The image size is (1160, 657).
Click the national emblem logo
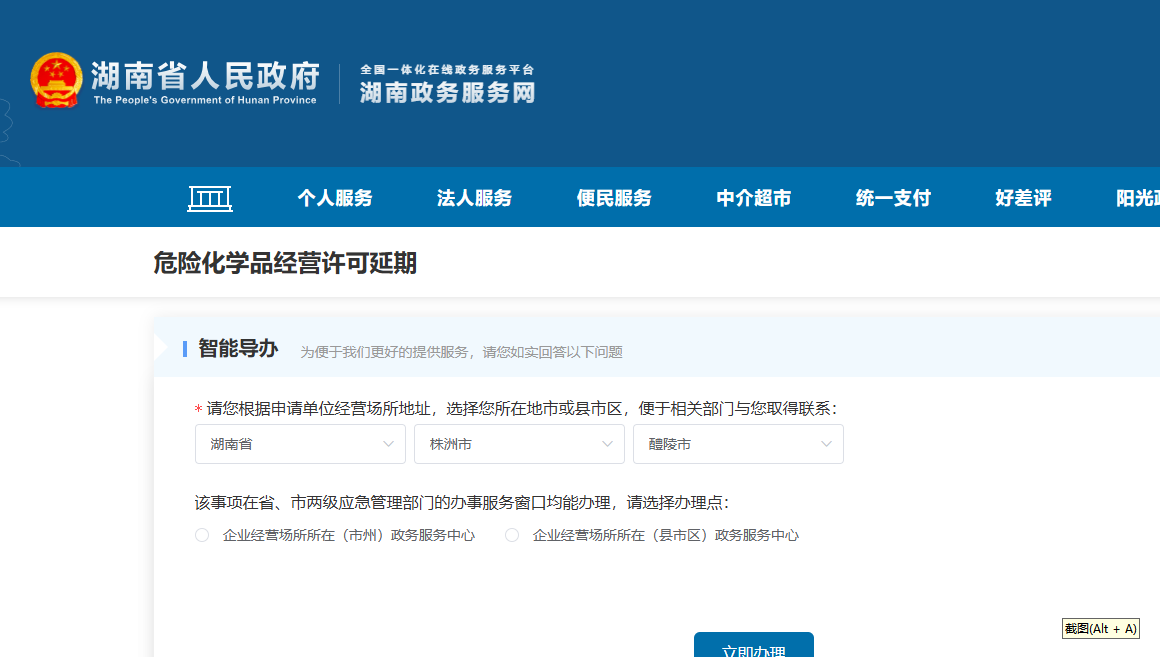click(x=56, y=81)
